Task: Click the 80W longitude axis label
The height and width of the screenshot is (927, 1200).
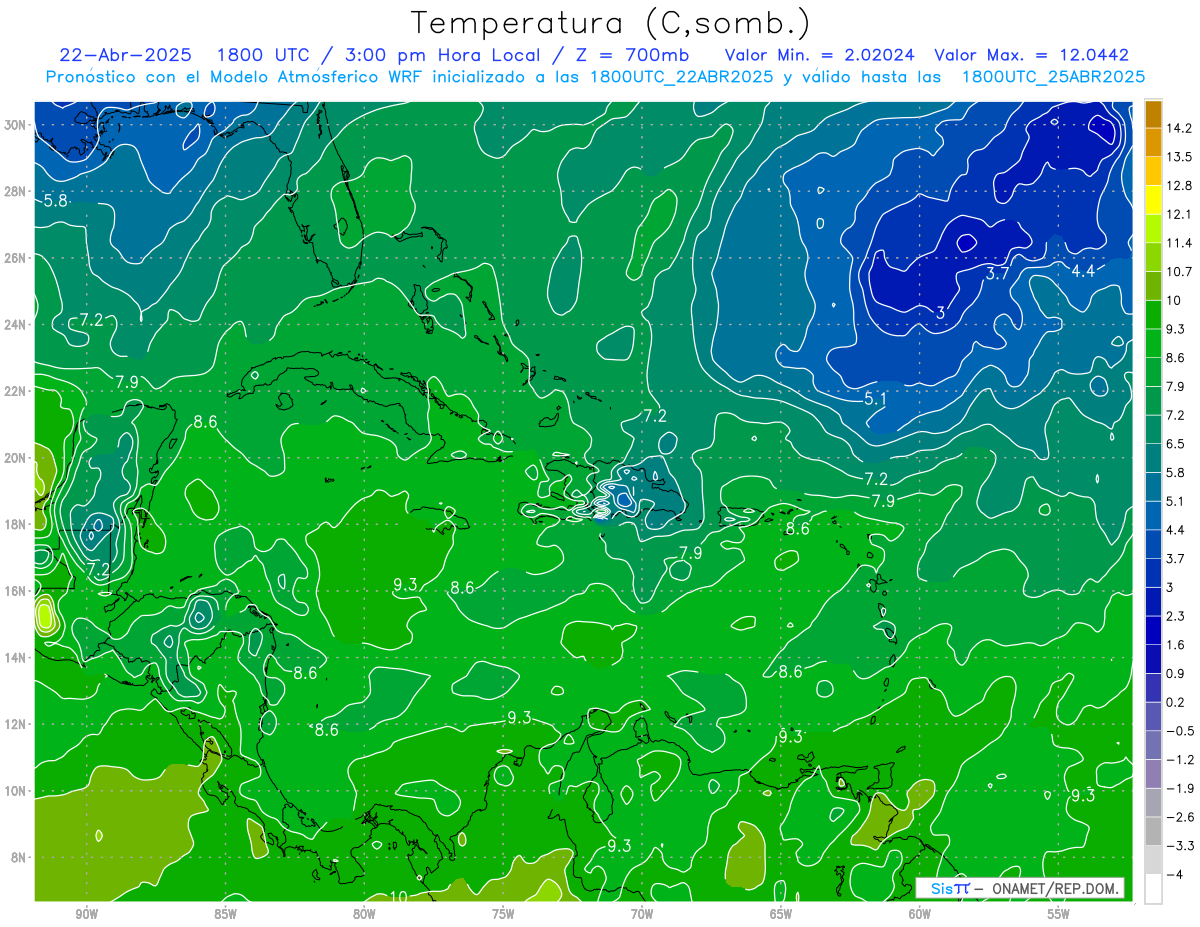Action: (364, 913)
